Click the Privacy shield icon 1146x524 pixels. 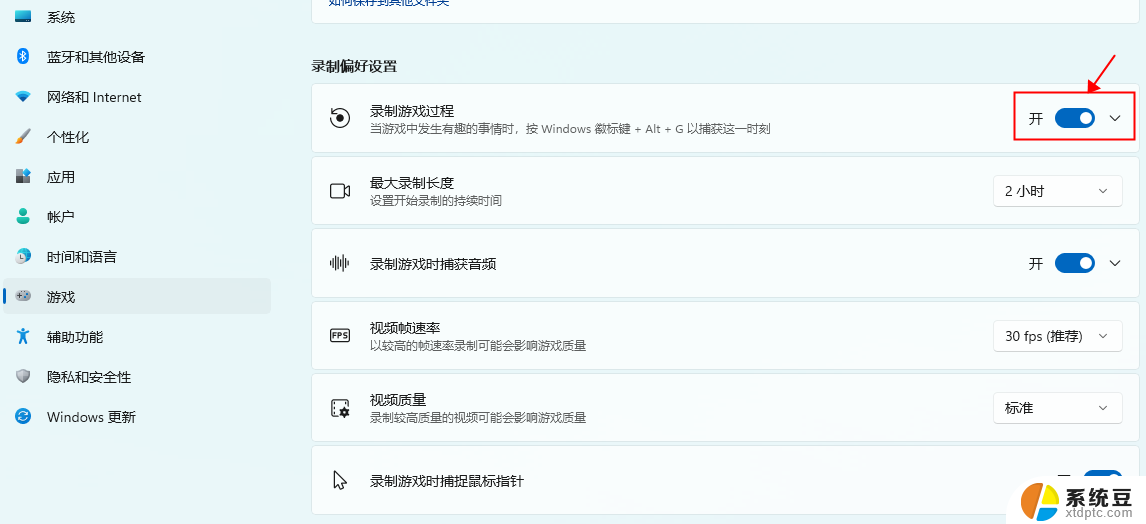(x=23, y=376)
